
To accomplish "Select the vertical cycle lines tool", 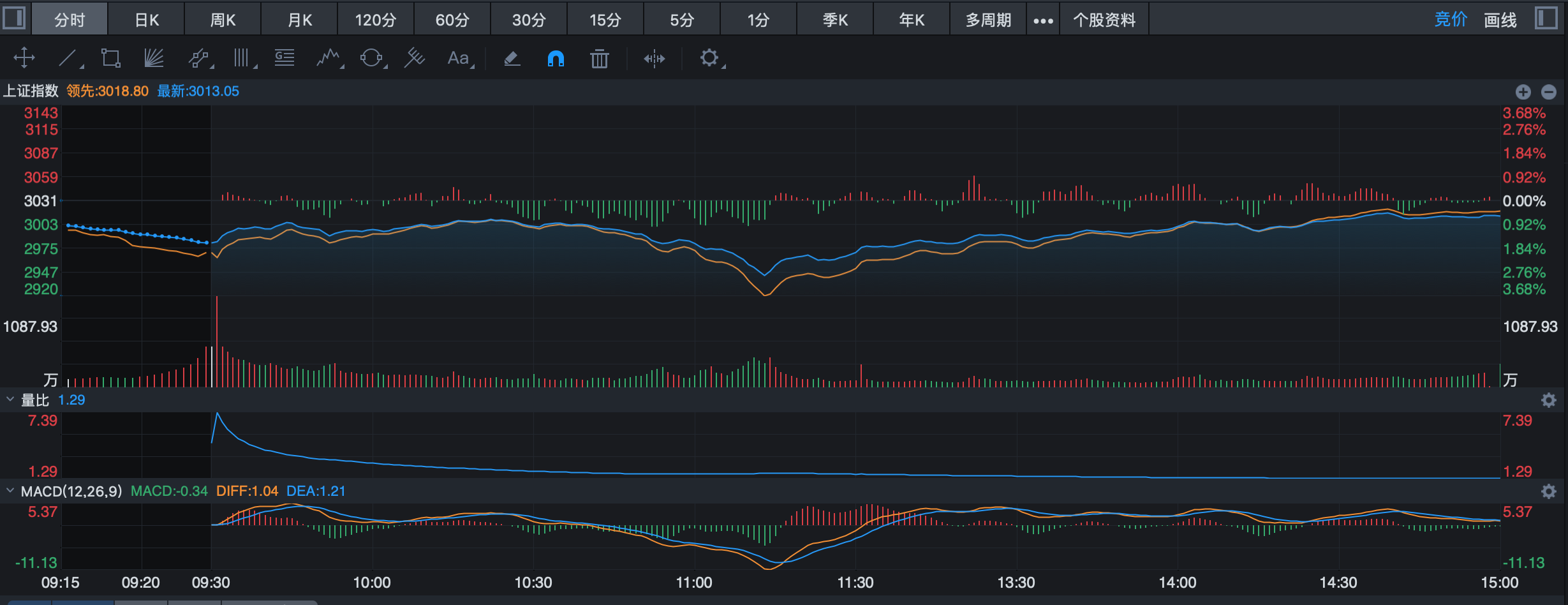I will (241, 58).
